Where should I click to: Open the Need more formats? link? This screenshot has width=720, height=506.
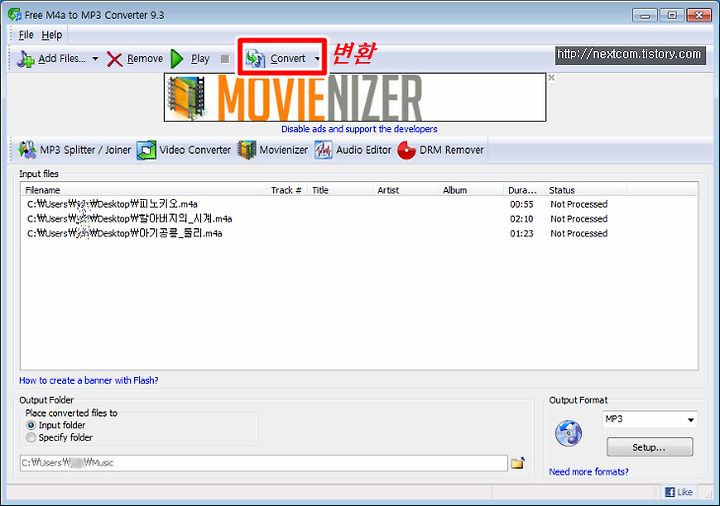click(x=589, y=472)
